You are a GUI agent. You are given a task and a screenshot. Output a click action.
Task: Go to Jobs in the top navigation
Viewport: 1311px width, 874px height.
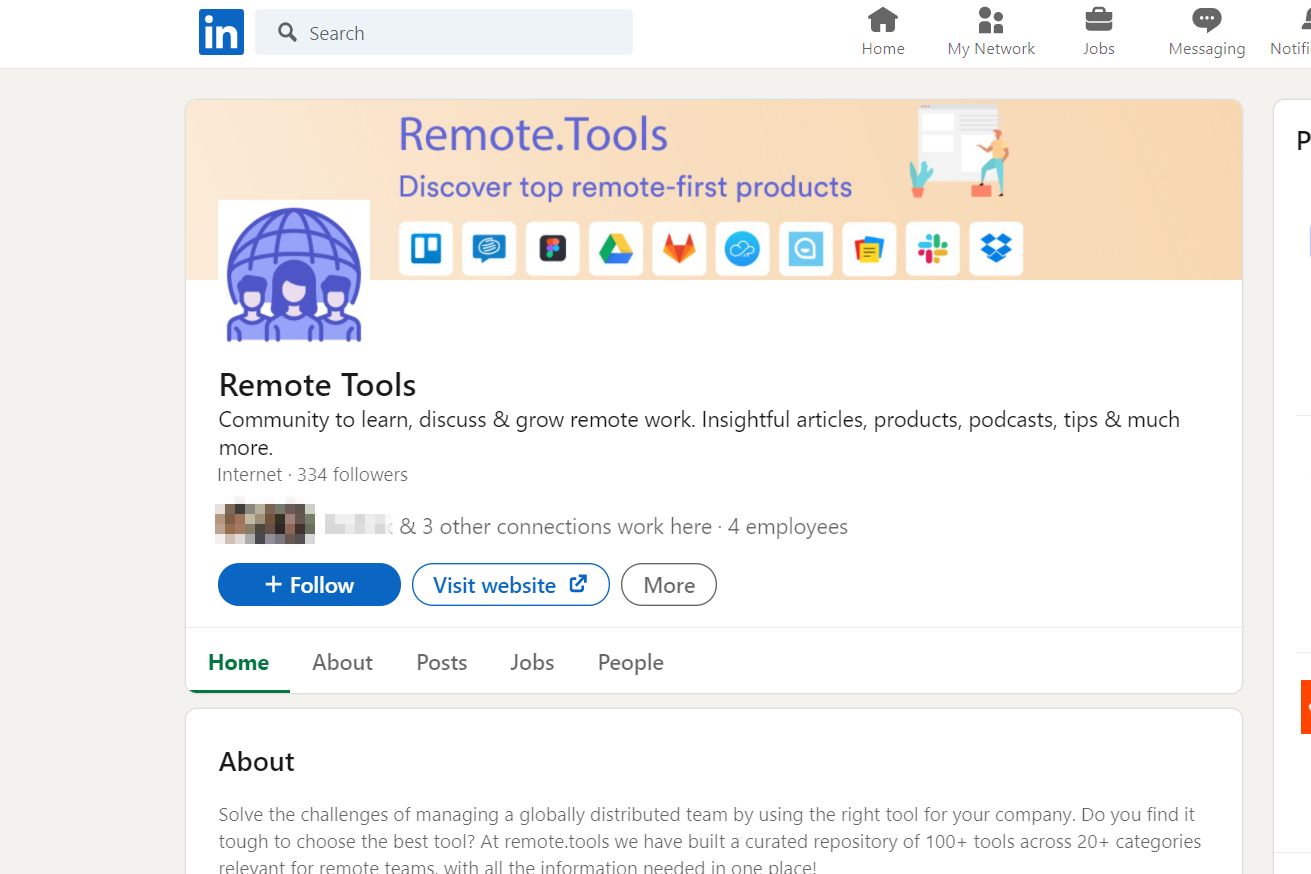pos(1098,32)
